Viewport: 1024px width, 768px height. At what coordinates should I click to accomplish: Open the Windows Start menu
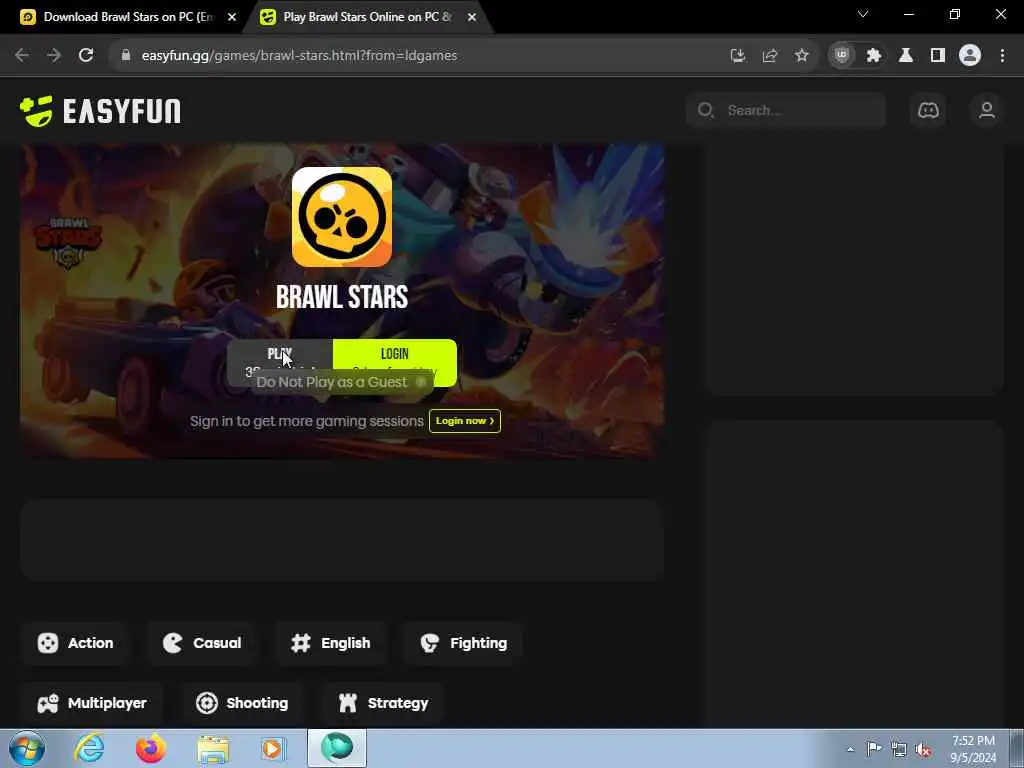(27, 748)
